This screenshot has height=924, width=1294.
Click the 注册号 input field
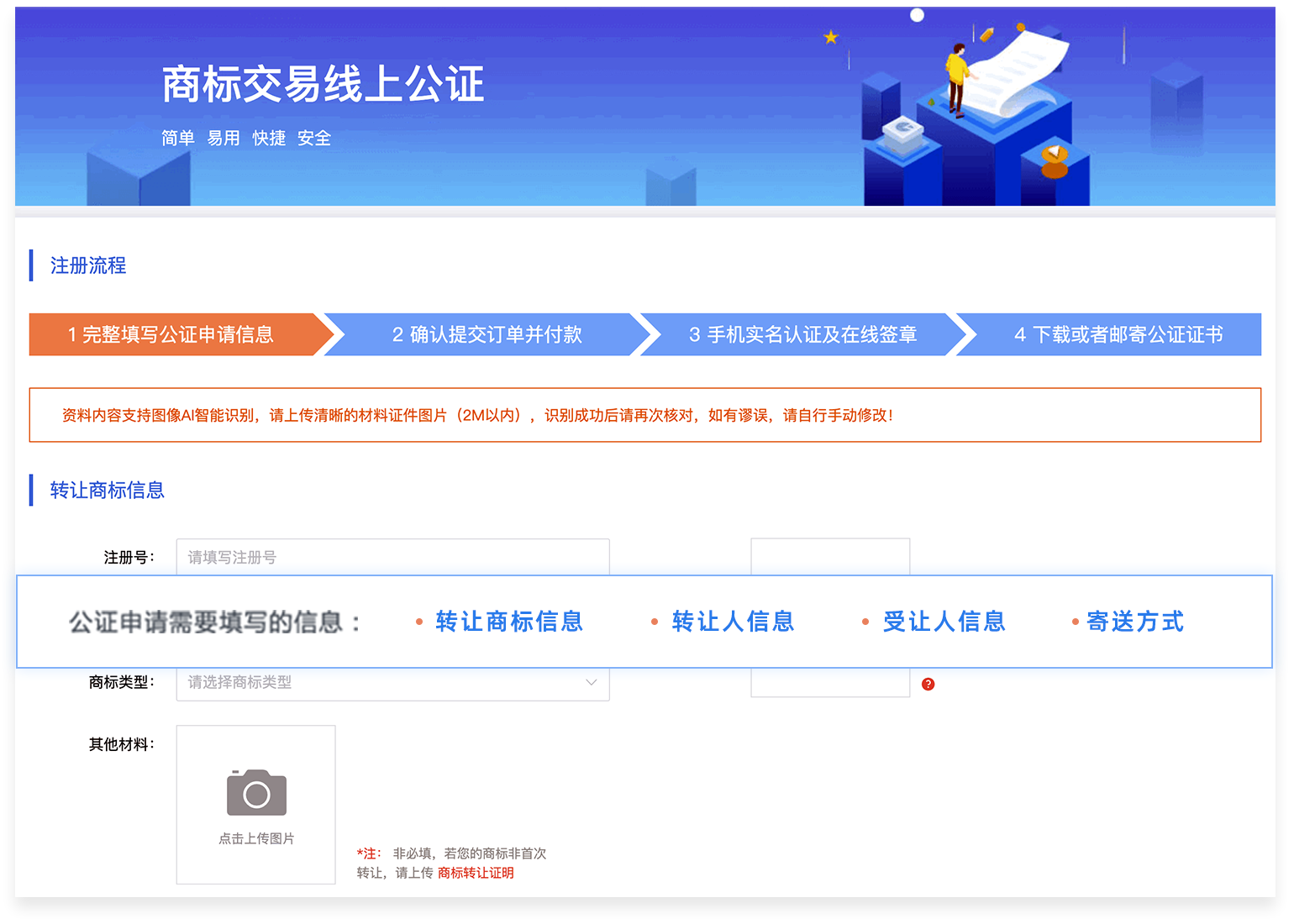(x=392, y=557)
